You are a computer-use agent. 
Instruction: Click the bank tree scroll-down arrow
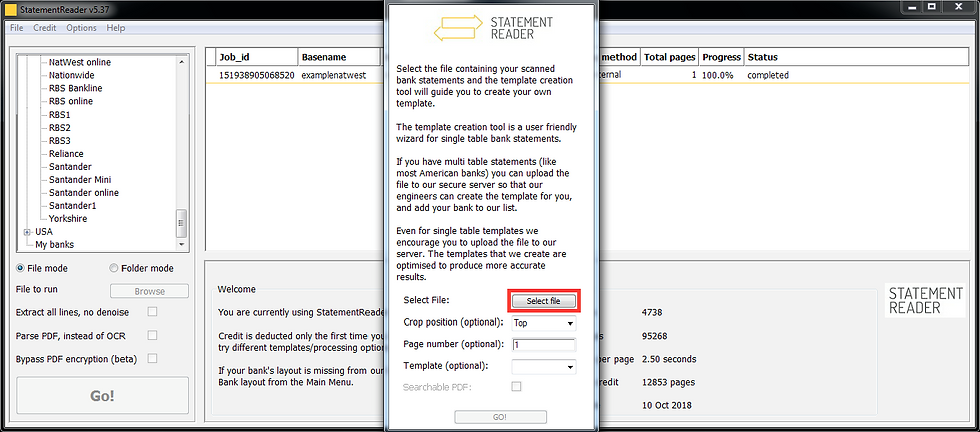(181, 244)
